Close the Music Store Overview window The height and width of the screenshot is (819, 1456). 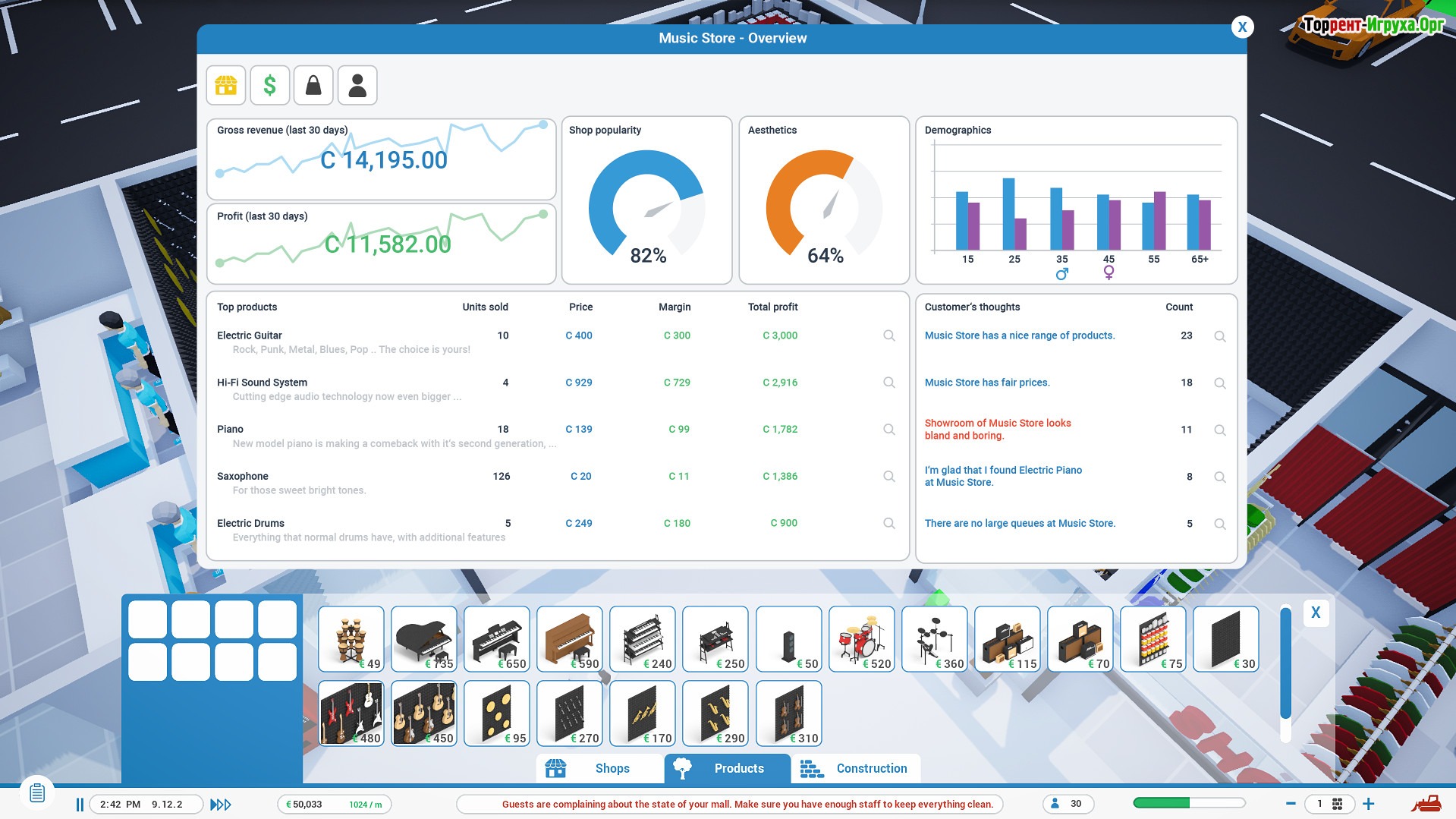1242,27
